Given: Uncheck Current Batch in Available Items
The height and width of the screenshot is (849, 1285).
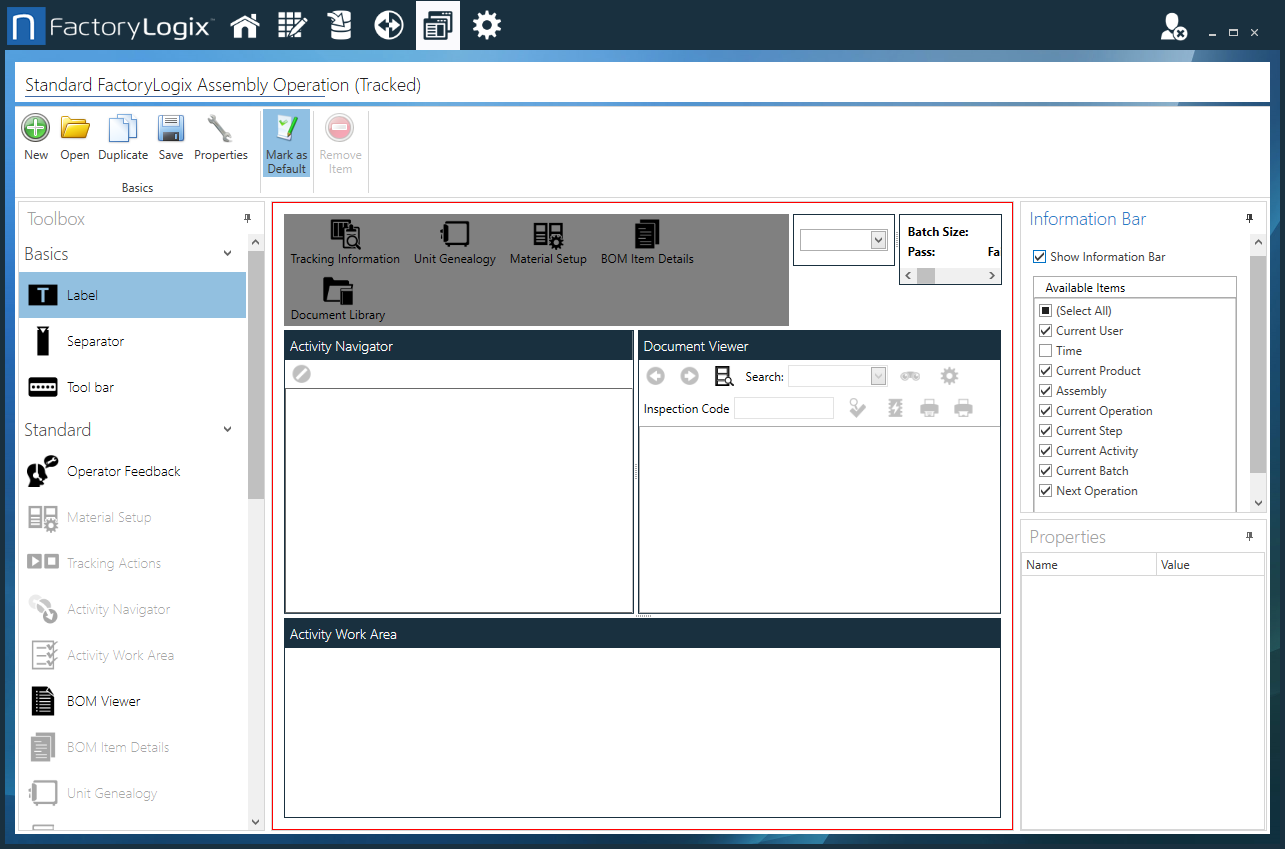Looking at the screenshot, I should pos(1044,470).
